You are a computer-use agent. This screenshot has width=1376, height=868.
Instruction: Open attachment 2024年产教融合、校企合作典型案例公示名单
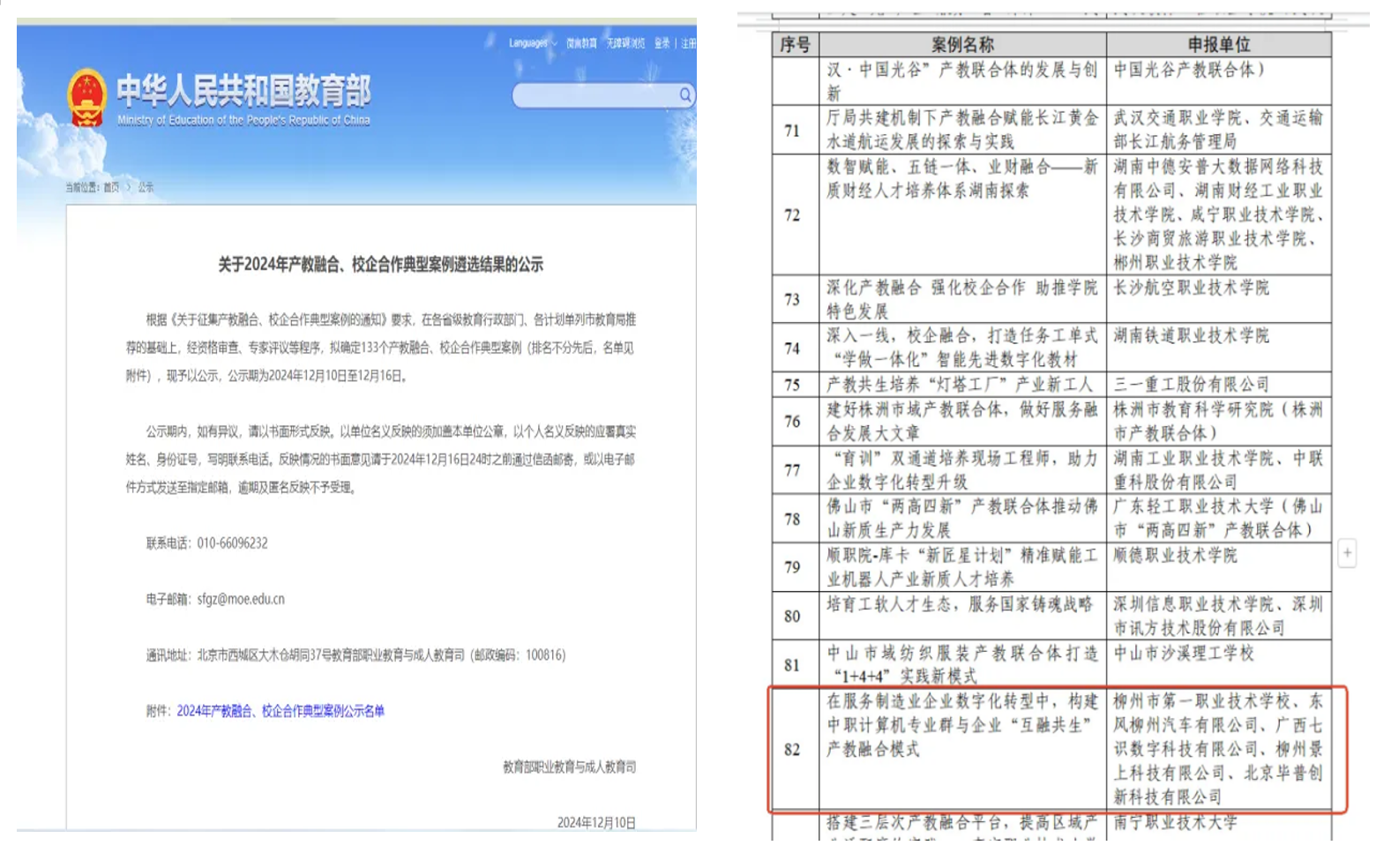[x=280, y=711]
